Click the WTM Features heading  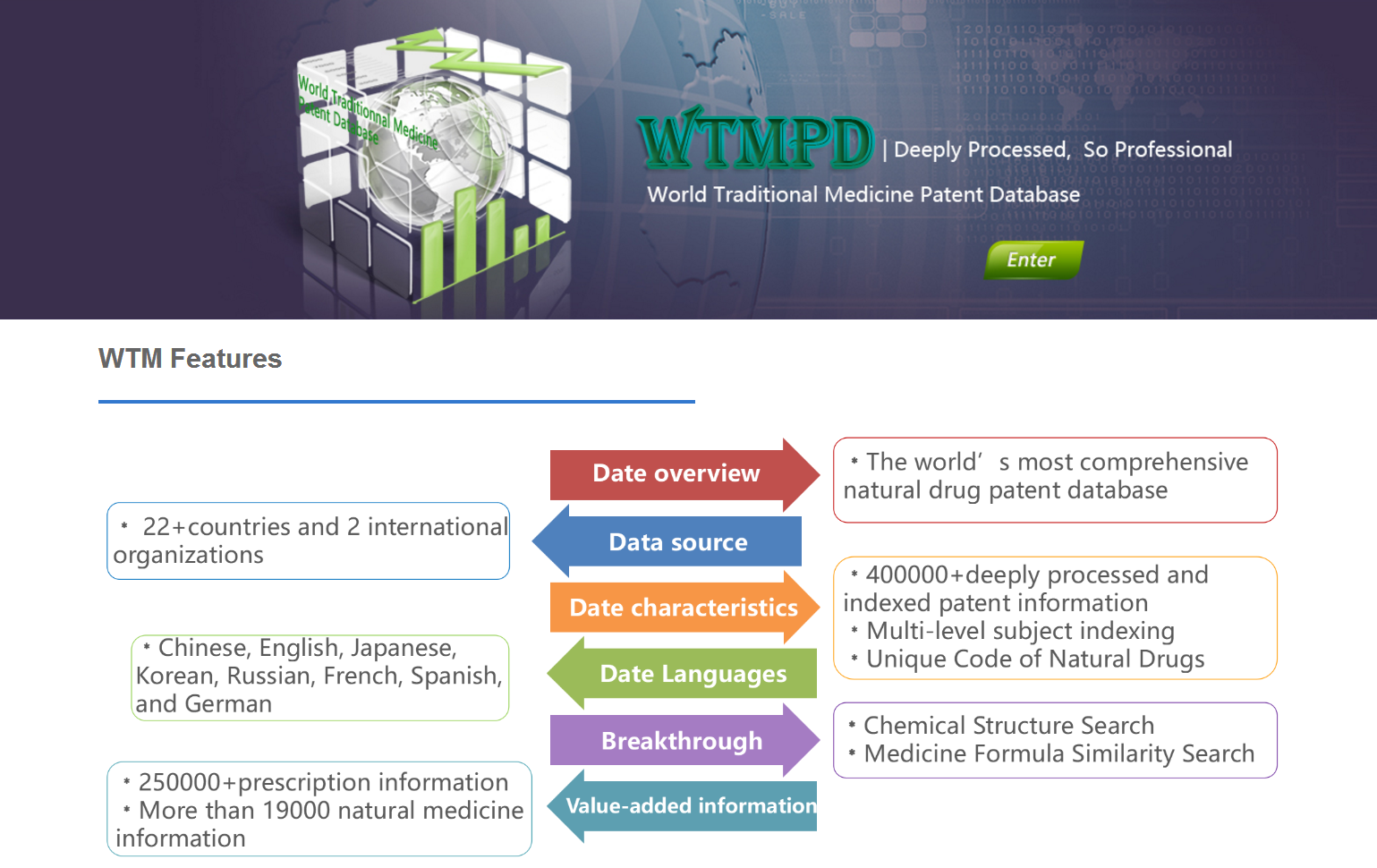pyautogui.click(x=190, y=359)
